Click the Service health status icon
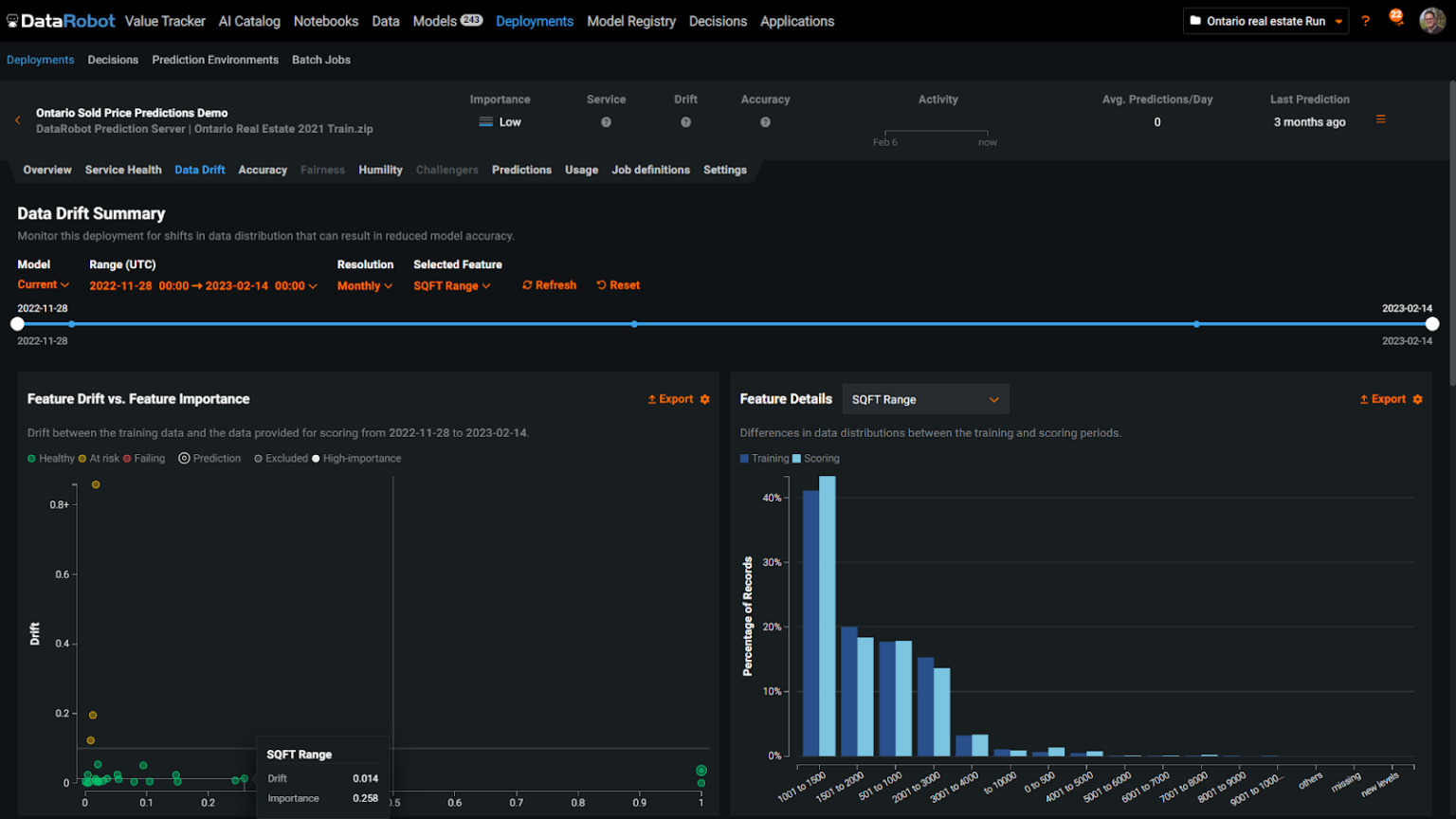Image resolution: width=1456 pixels, height=819 pixels. click(606, 122)
